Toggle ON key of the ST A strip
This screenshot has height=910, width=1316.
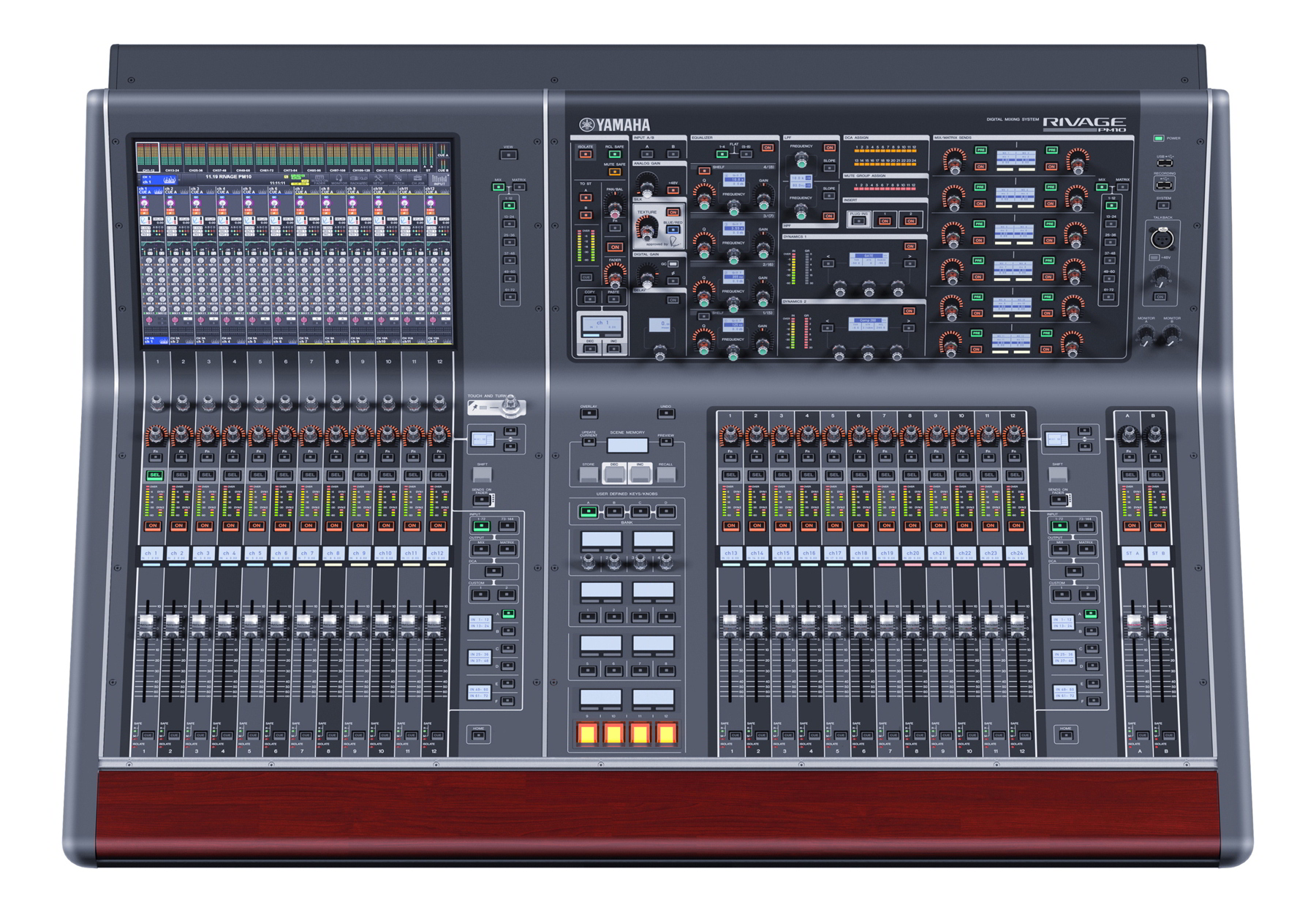click(x=1132, y=526)
